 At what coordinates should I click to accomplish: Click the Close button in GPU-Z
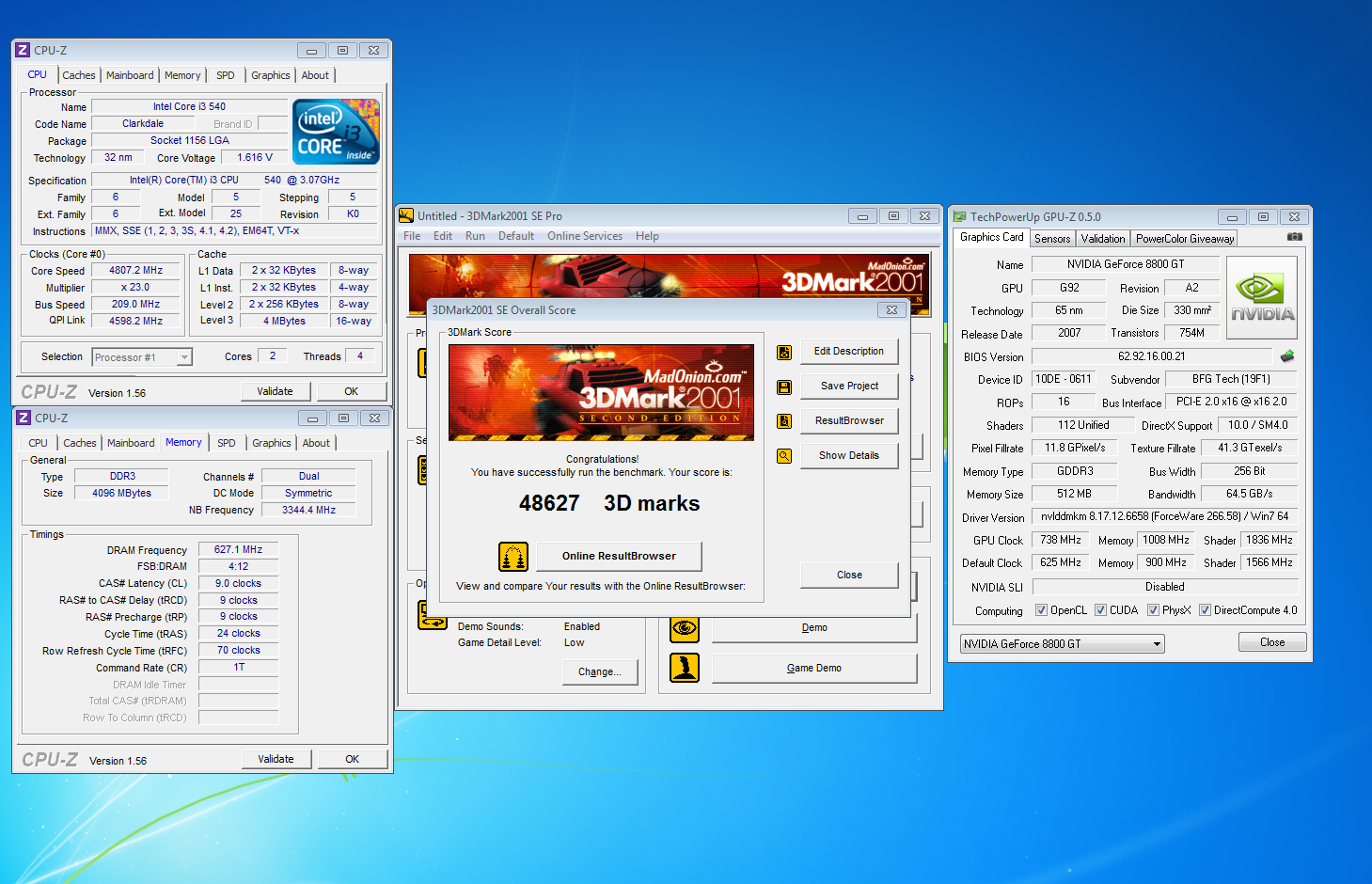point(1272,642)
